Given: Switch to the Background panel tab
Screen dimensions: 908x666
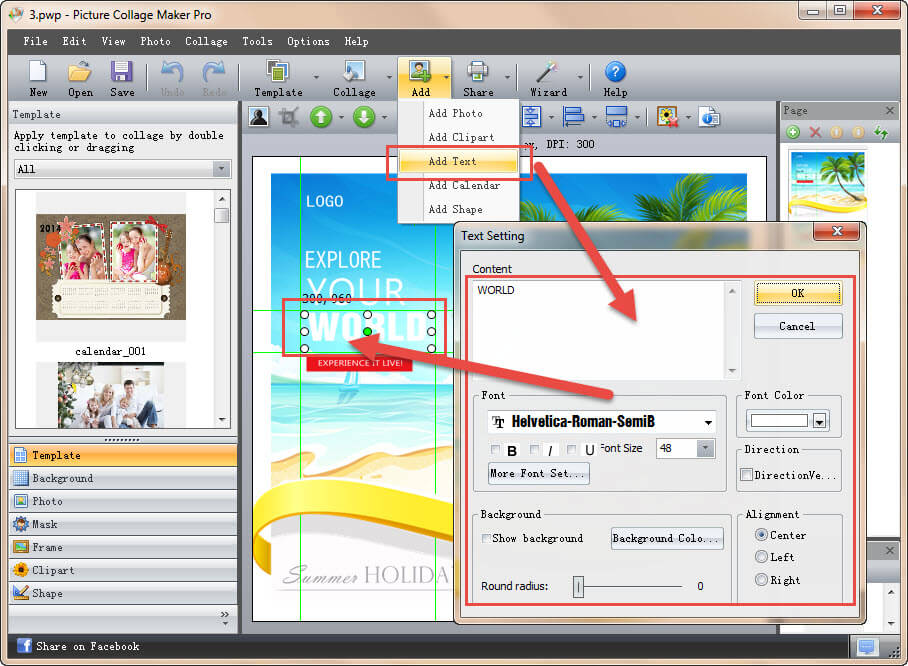Looking at the screenshot, I should click(123, 478).
